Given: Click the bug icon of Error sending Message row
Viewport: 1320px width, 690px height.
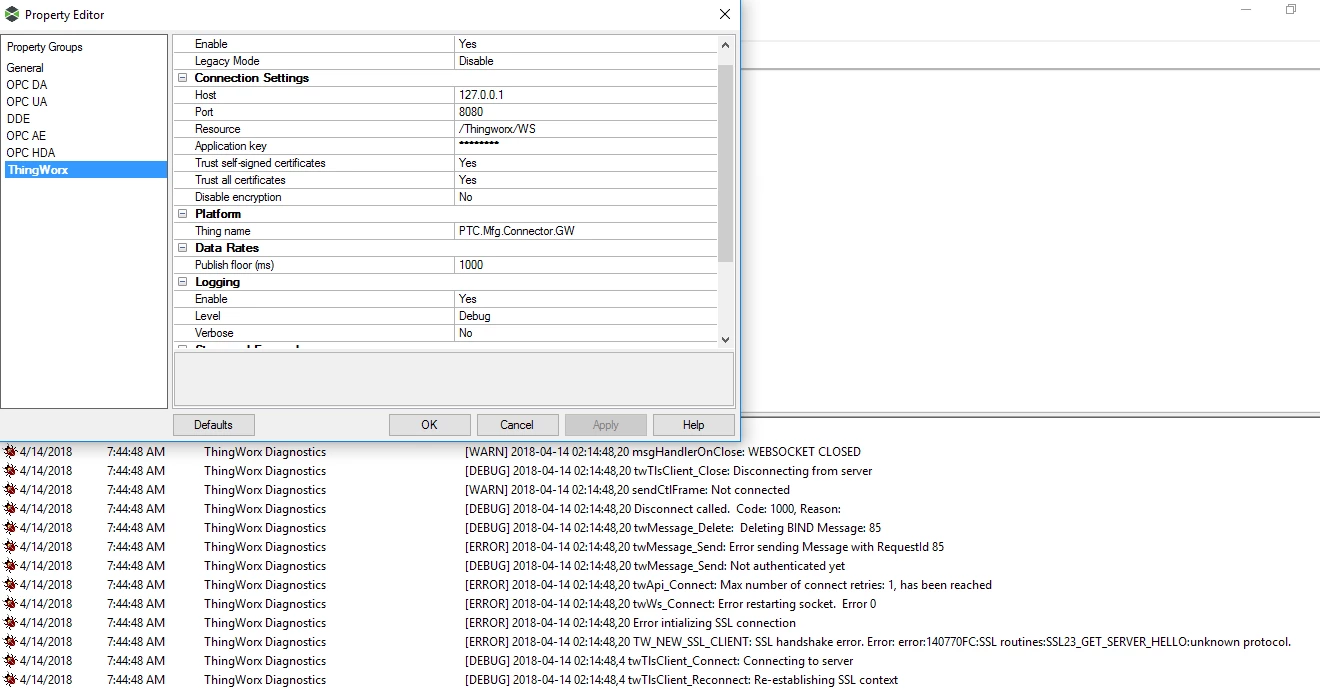Looking at the screenshot, I should (10, 547).
